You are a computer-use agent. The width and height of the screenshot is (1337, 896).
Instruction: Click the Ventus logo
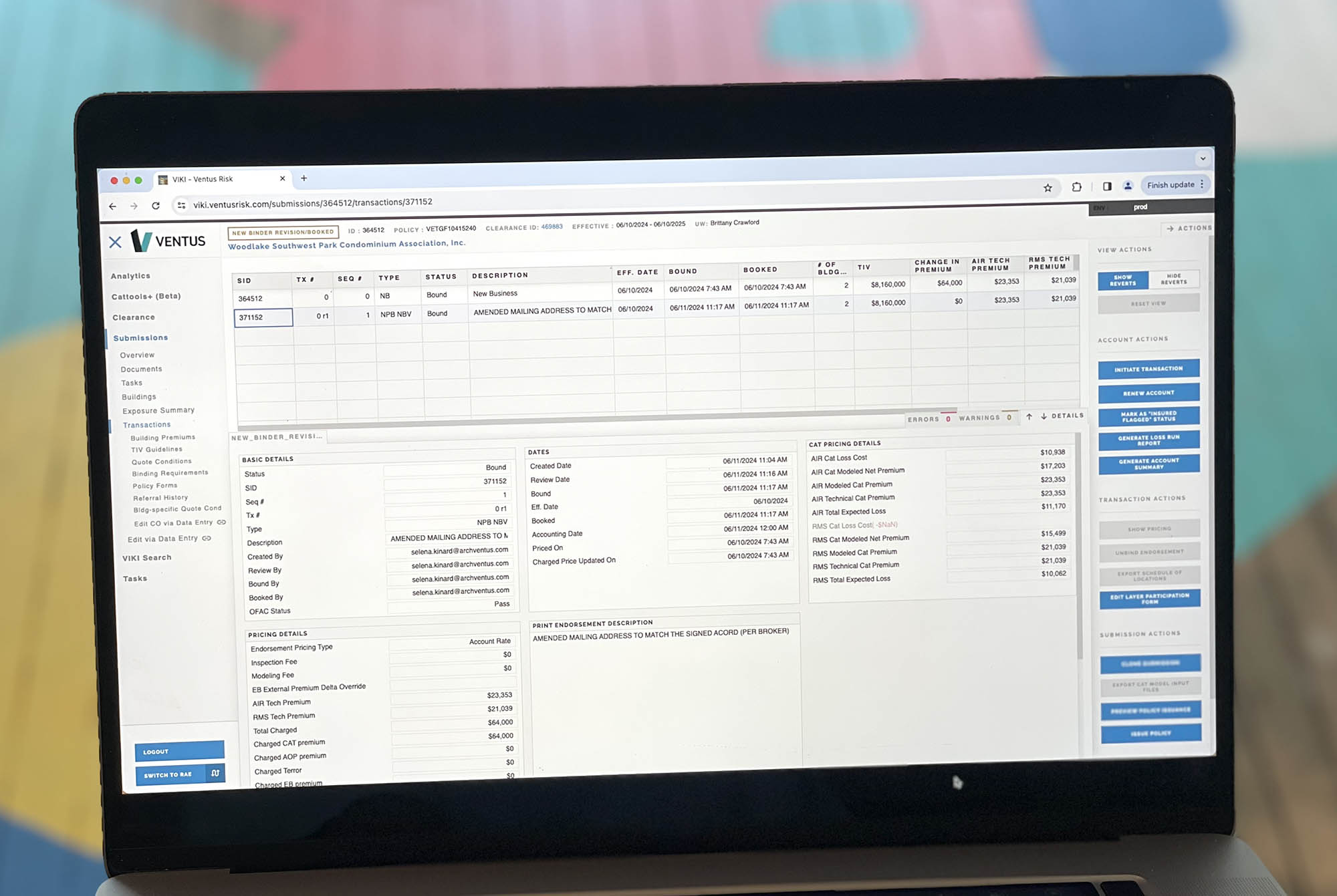[168, 241]
